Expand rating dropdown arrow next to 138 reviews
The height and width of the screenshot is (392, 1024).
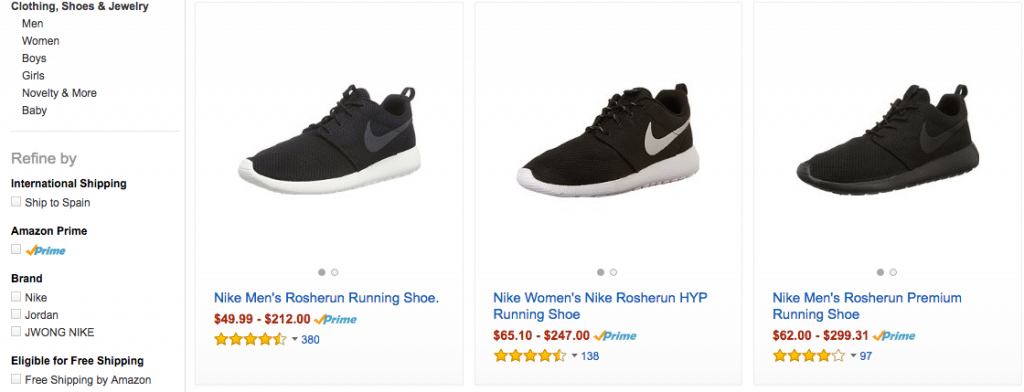click(x=574, y=356)
